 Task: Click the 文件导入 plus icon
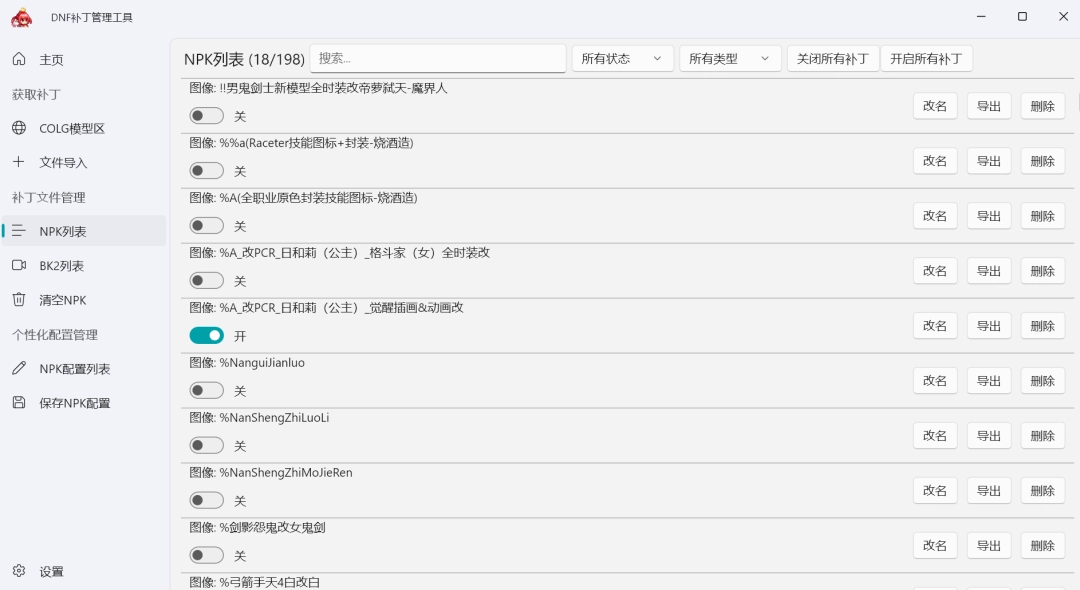click(x=20, y=162)
